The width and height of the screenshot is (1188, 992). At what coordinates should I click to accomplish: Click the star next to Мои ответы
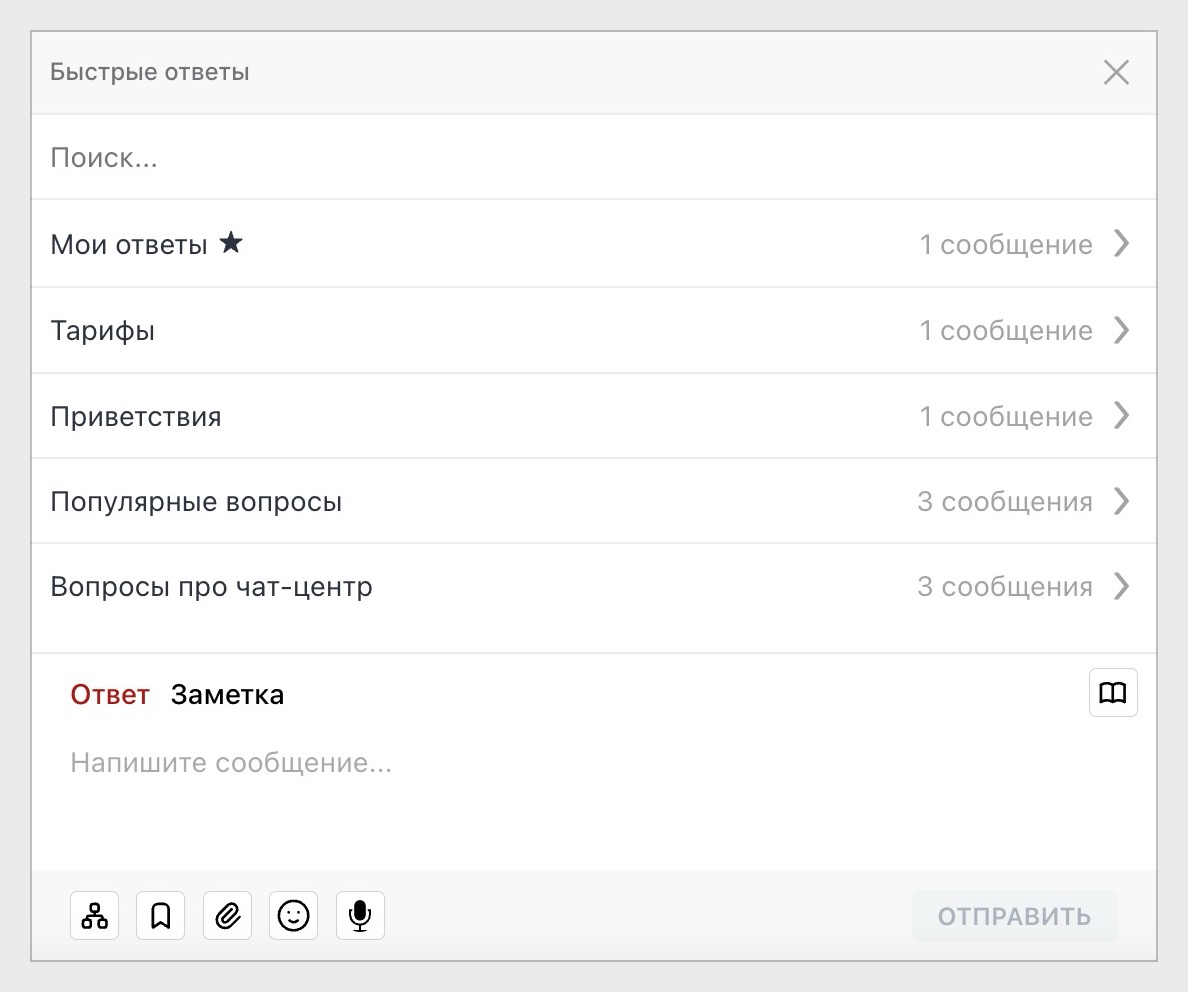click(231, 243)
